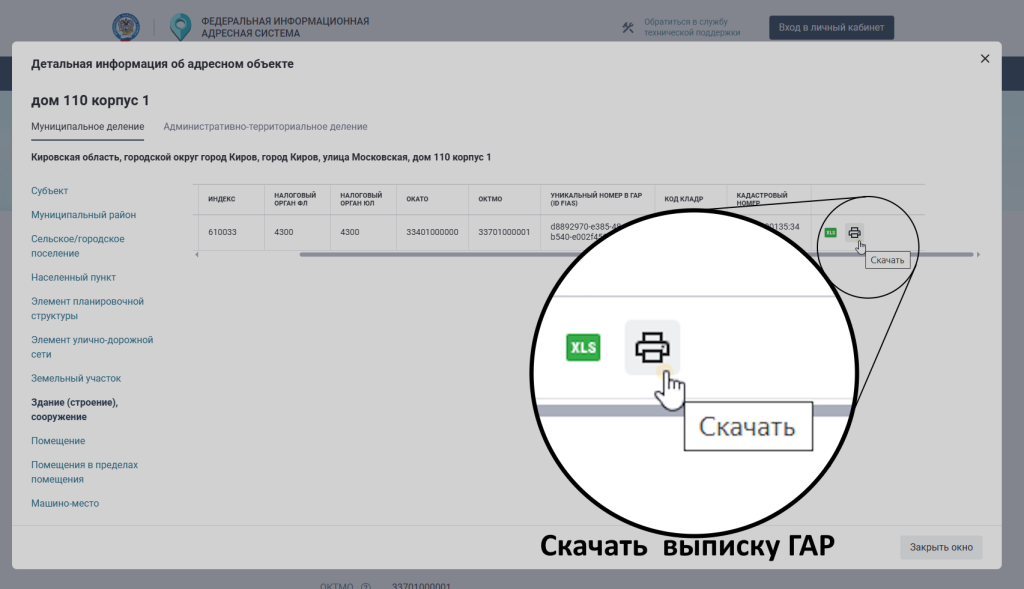This screenshot has height=589, width=1024.
Task: Click the tax service emblem in header
Action: pyautogui.click(x=126, y=27)
